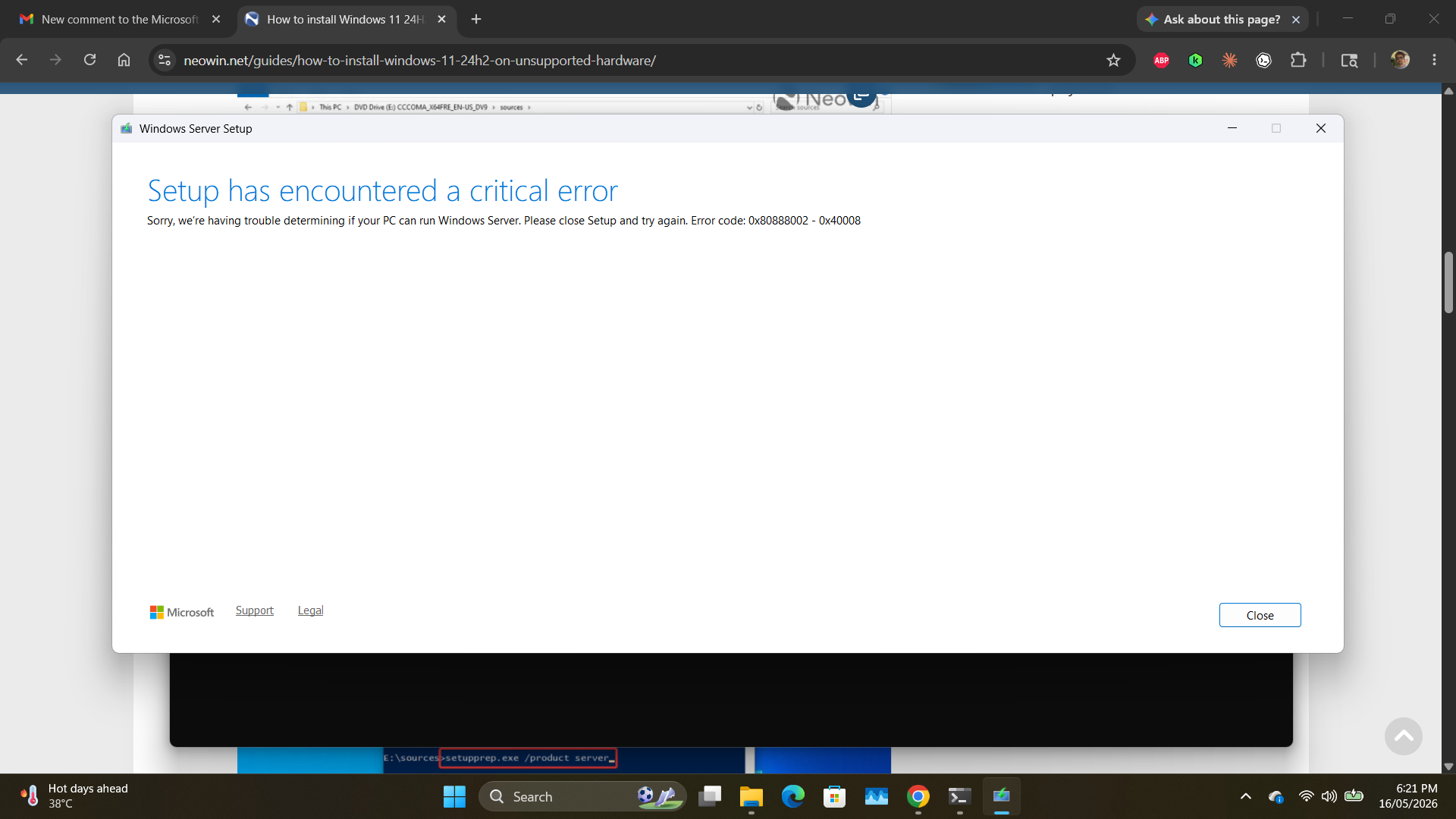The width and height of the screenshot is (1456, 819).
Task: Open the Legal link in setup dialog
Action: point(310,610)
